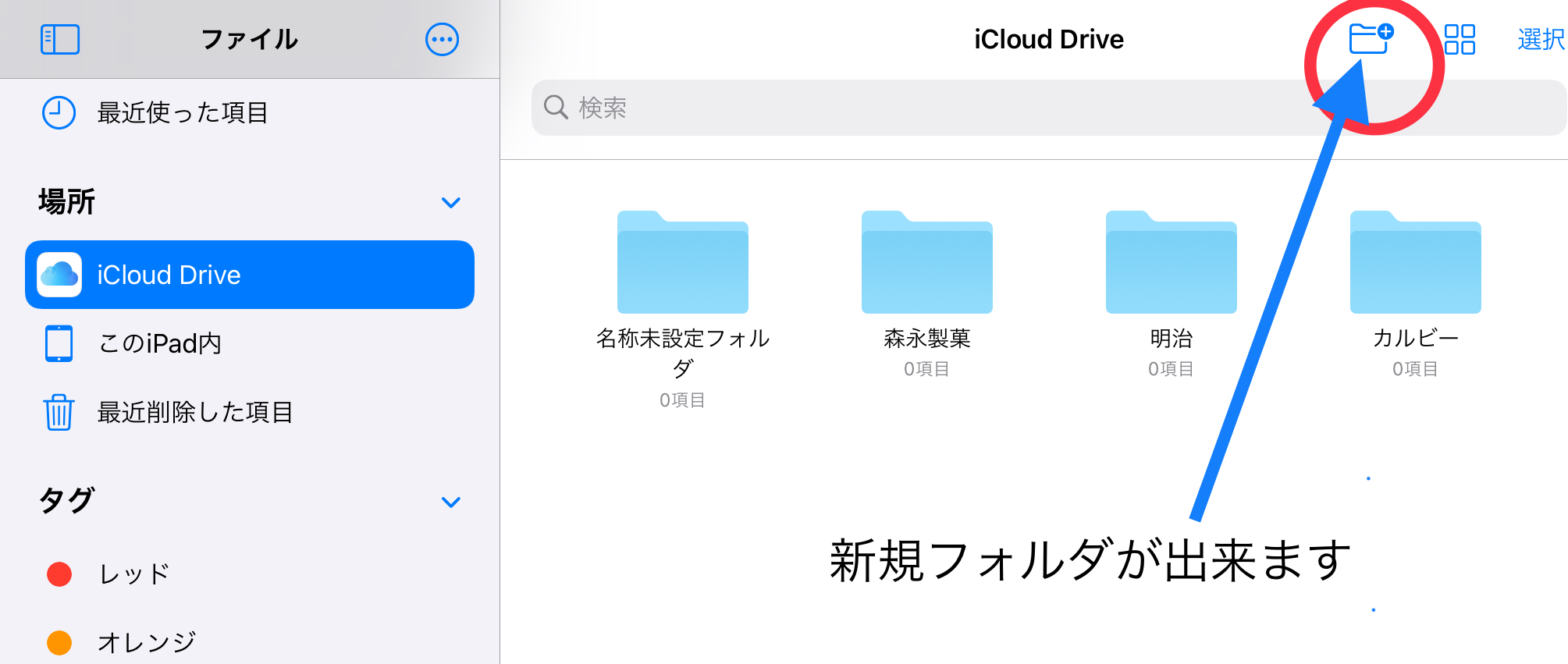
Task: Click the red tag color dot
Action: tap(59, 574)
